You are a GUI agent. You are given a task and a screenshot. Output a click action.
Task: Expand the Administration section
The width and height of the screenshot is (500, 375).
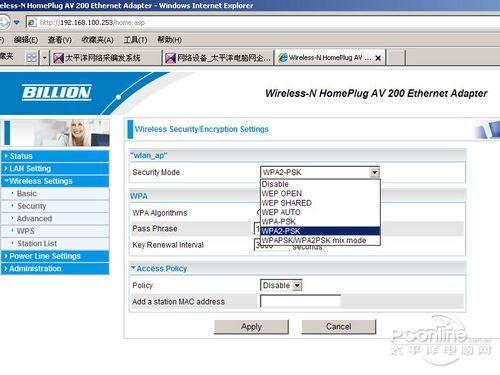pyautogui.click(x=55, y=269)
